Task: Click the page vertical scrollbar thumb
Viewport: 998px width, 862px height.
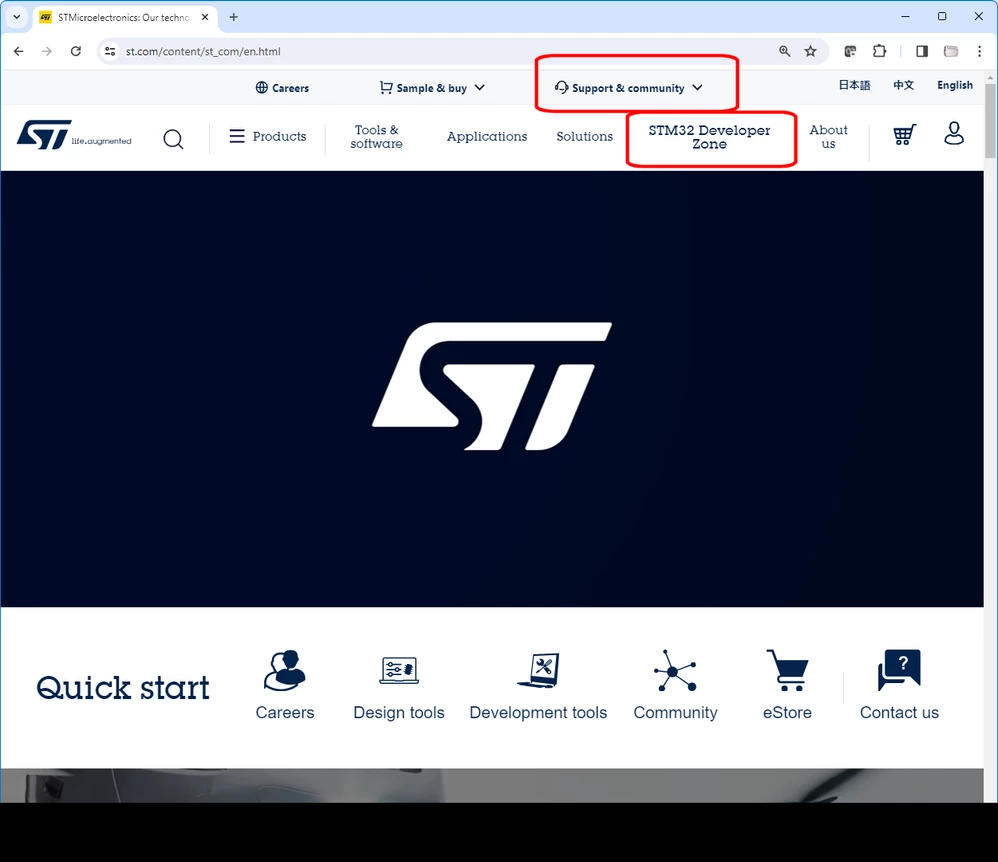Action: point(990,120)
